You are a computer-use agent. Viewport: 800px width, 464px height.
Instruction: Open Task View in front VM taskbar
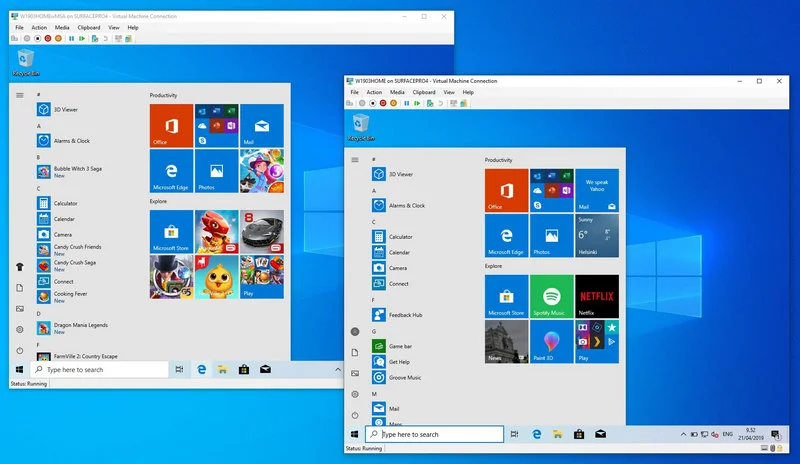coord(514,435)
